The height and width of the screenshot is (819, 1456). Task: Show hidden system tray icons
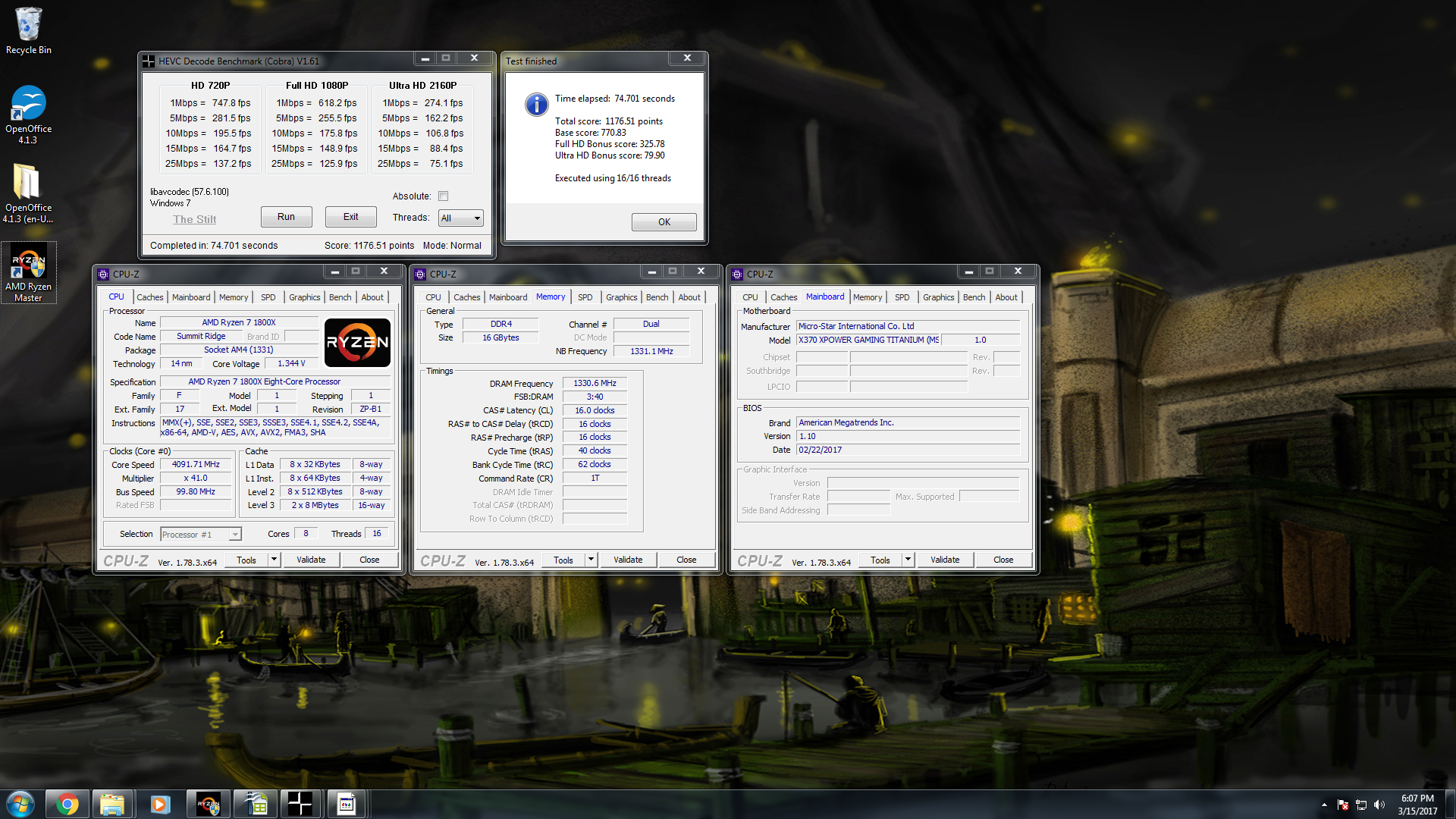1324,805
